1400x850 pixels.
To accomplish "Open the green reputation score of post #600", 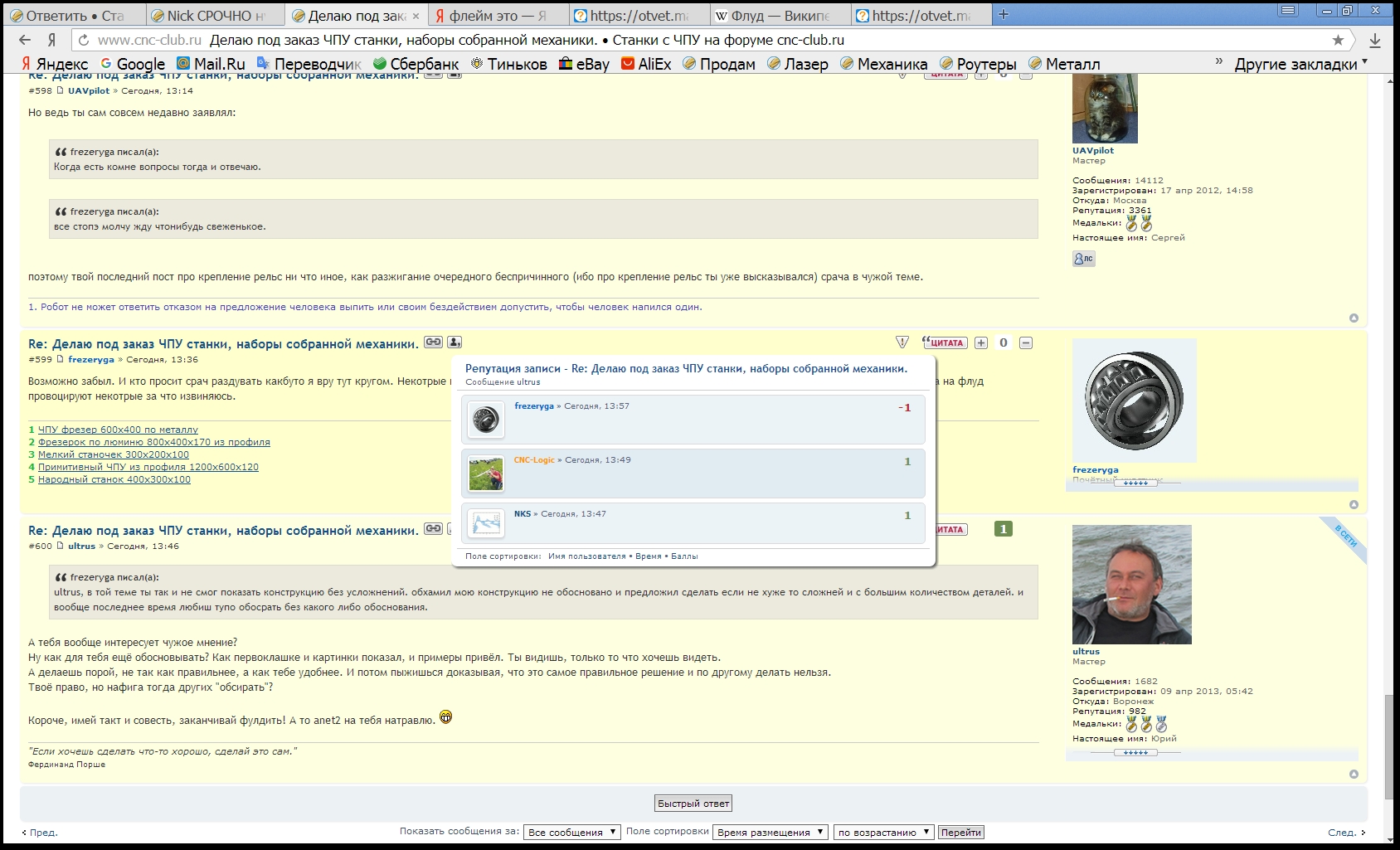I will coord(1004,529).
